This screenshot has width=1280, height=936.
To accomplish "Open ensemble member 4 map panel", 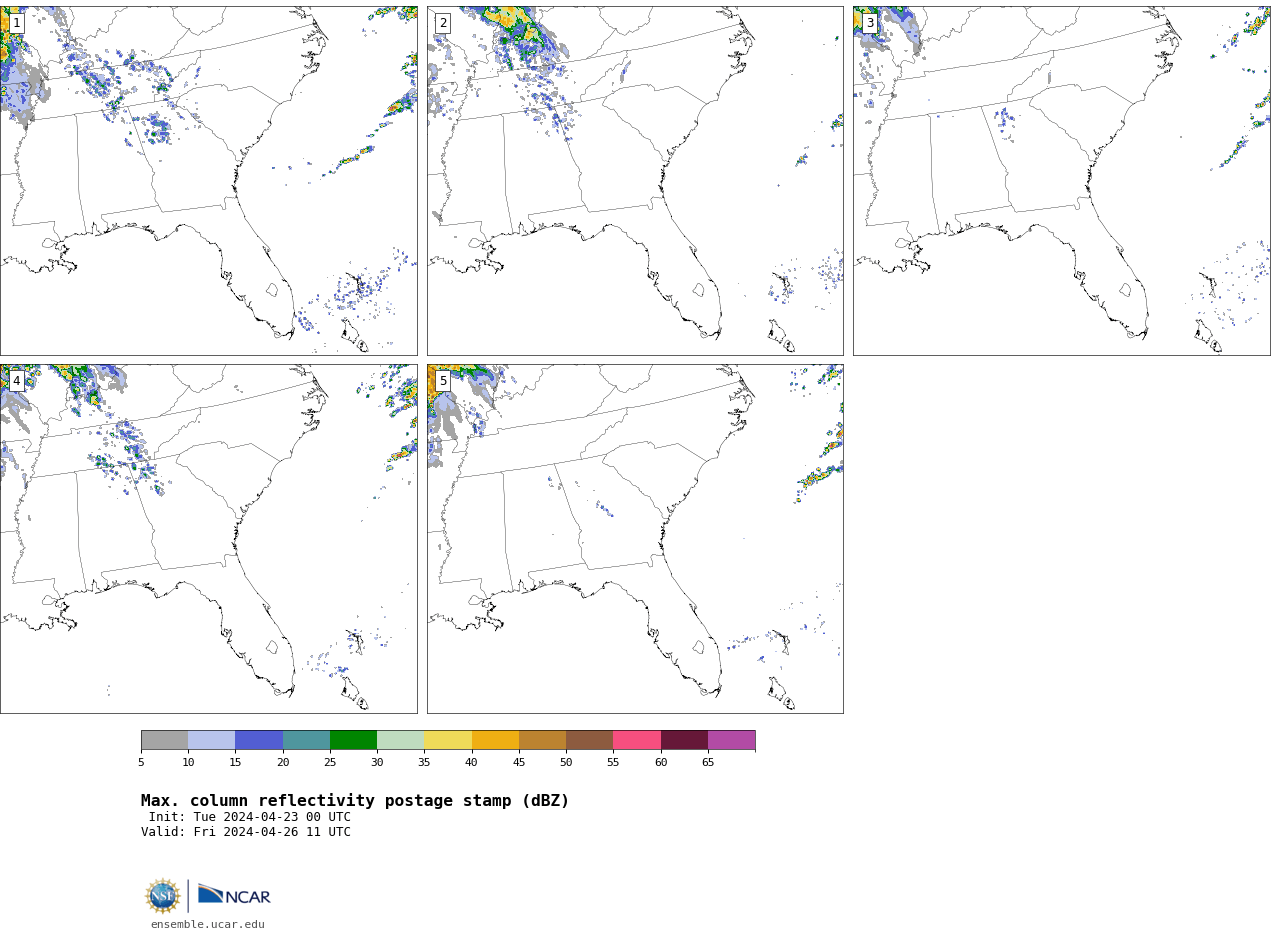I will tap(209, 539).
